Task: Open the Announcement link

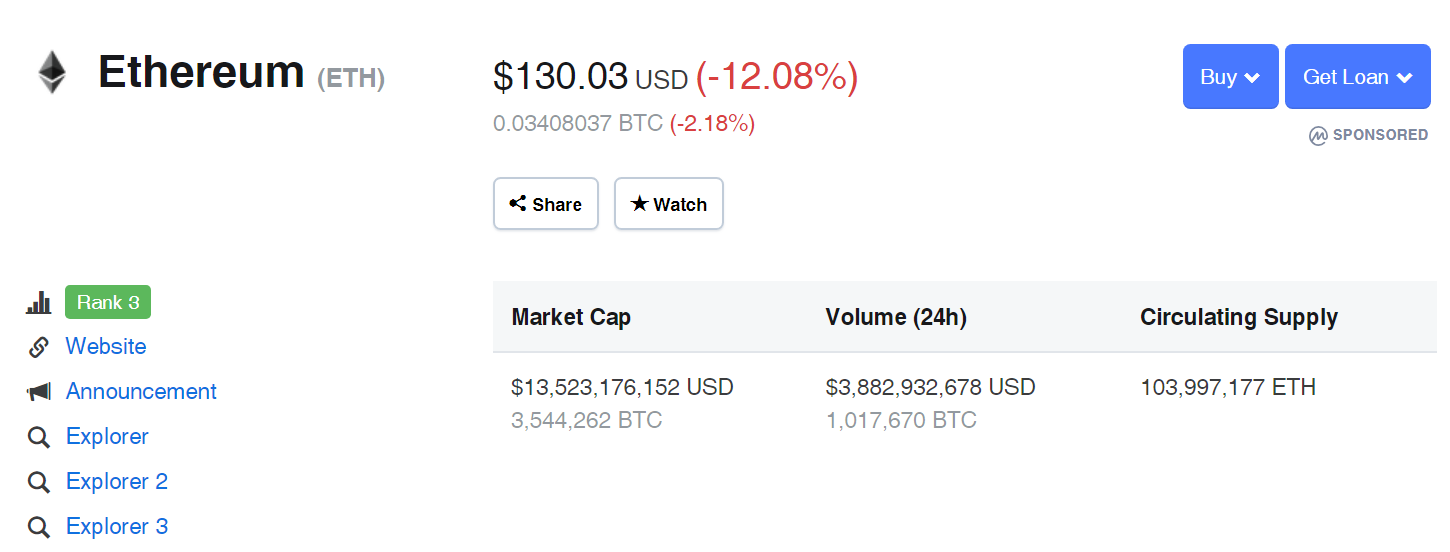Action: pos(141,392)
